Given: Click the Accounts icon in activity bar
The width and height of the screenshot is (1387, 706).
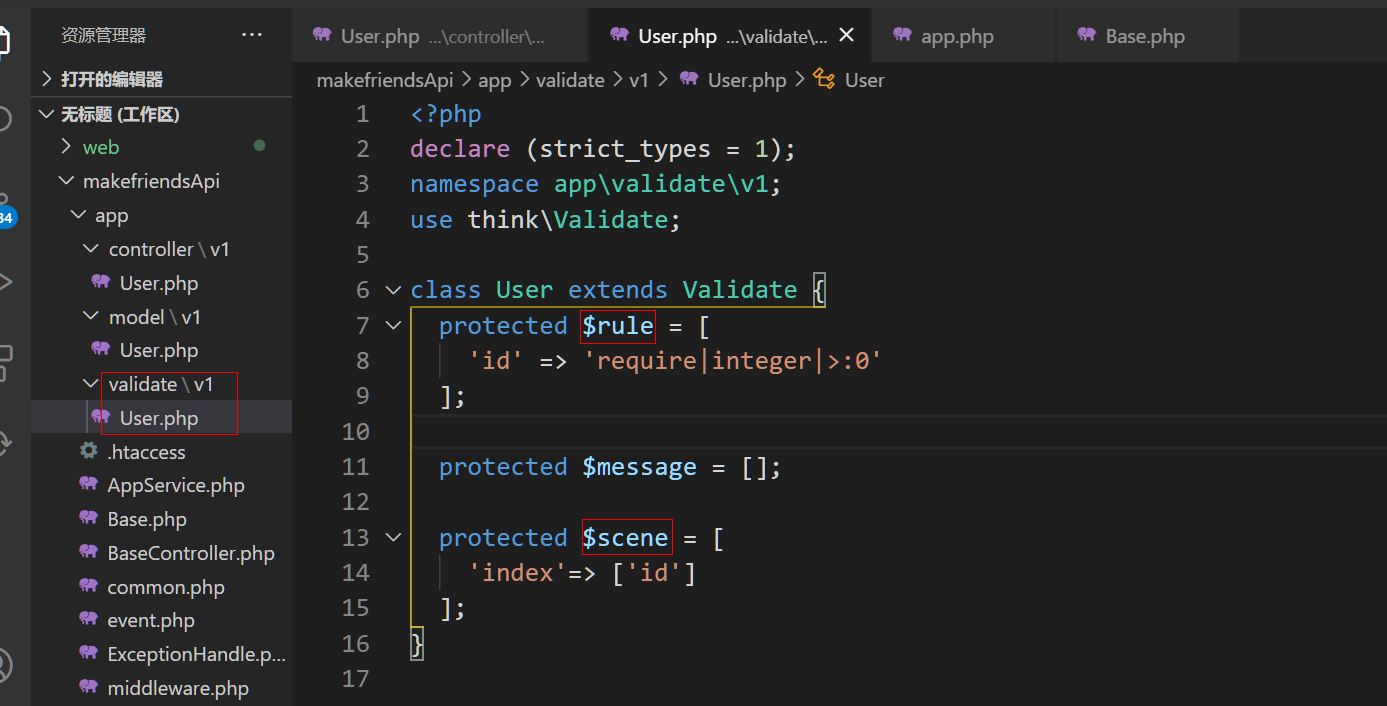Looking at the screenshot, I should [5, 664].
